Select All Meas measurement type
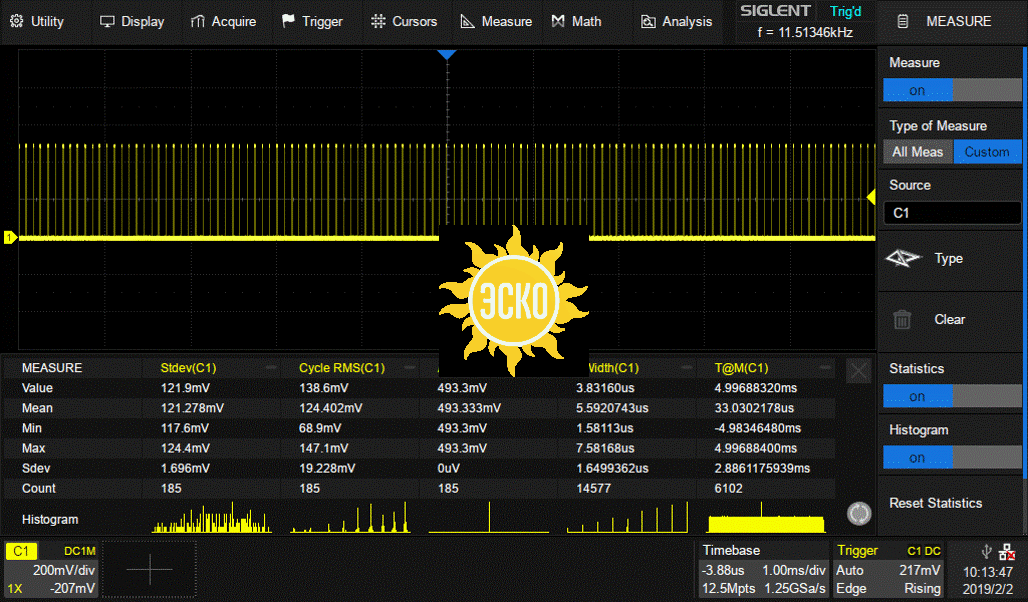The height and width of the screenshot is (602, 1028). coord(918,152)
